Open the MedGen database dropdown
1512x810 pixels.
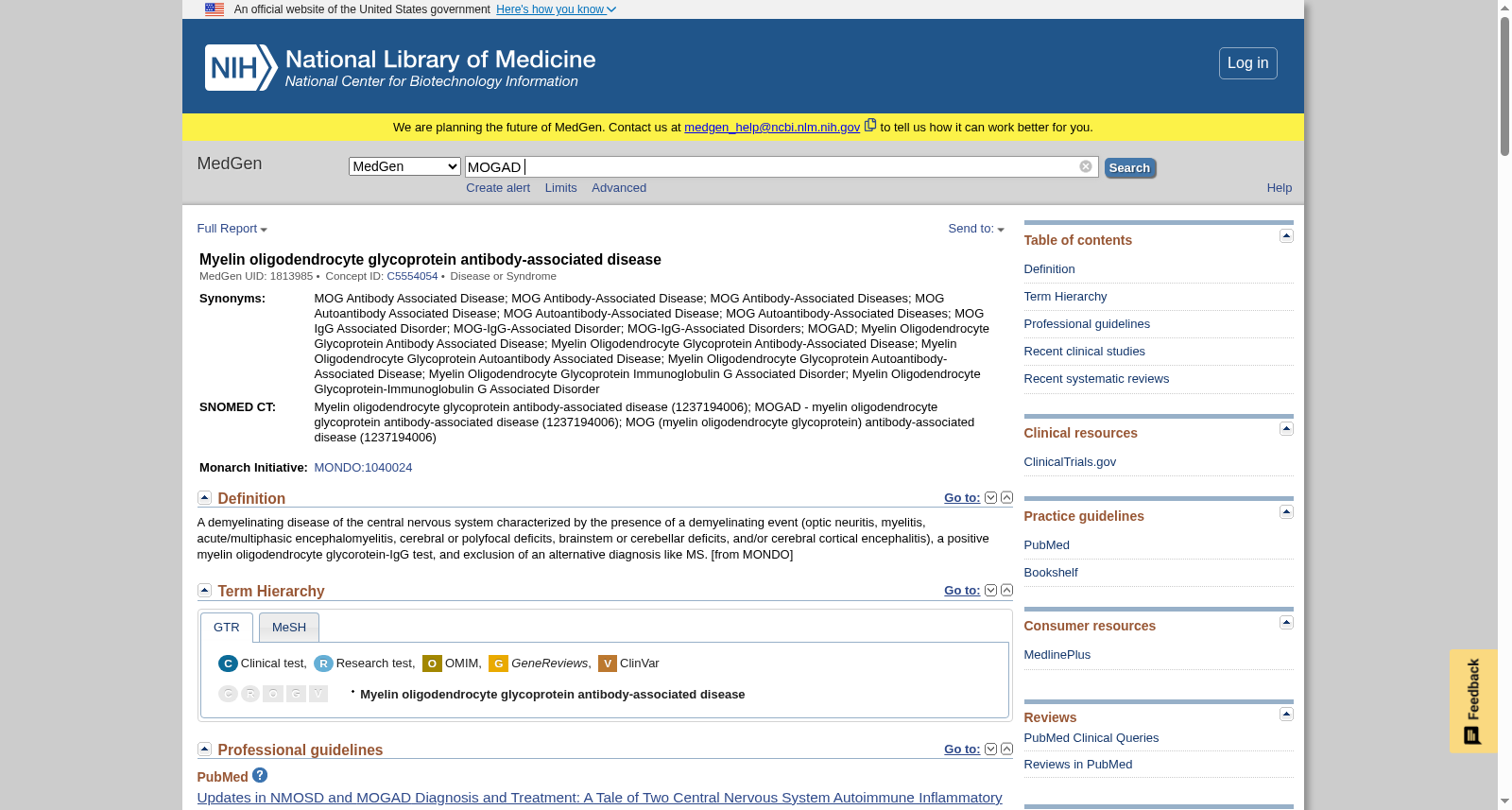point(404,166)
